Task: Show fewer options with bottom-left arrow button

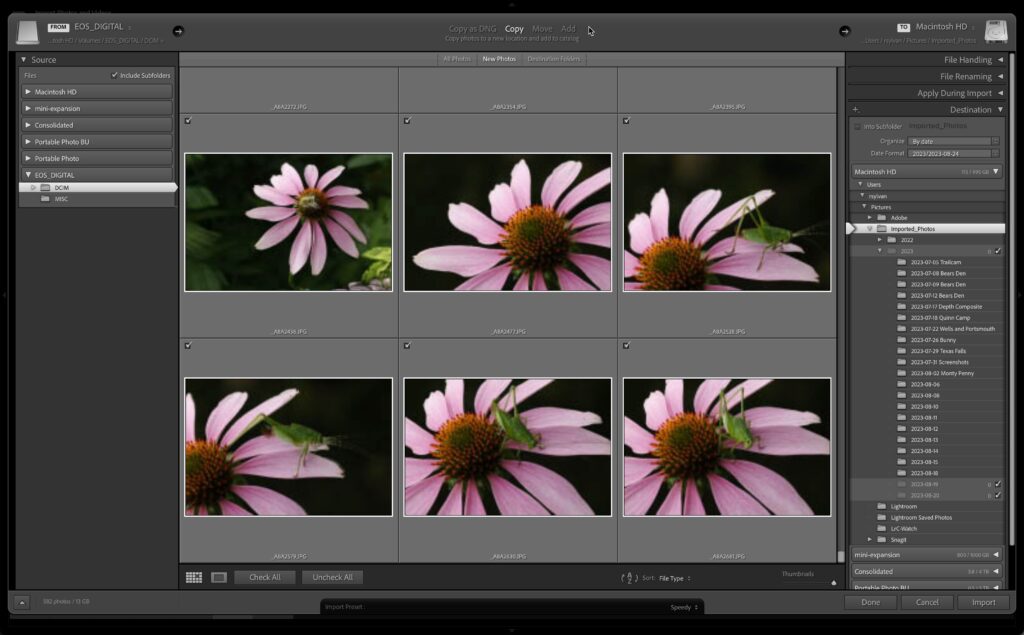Action: 22,603
